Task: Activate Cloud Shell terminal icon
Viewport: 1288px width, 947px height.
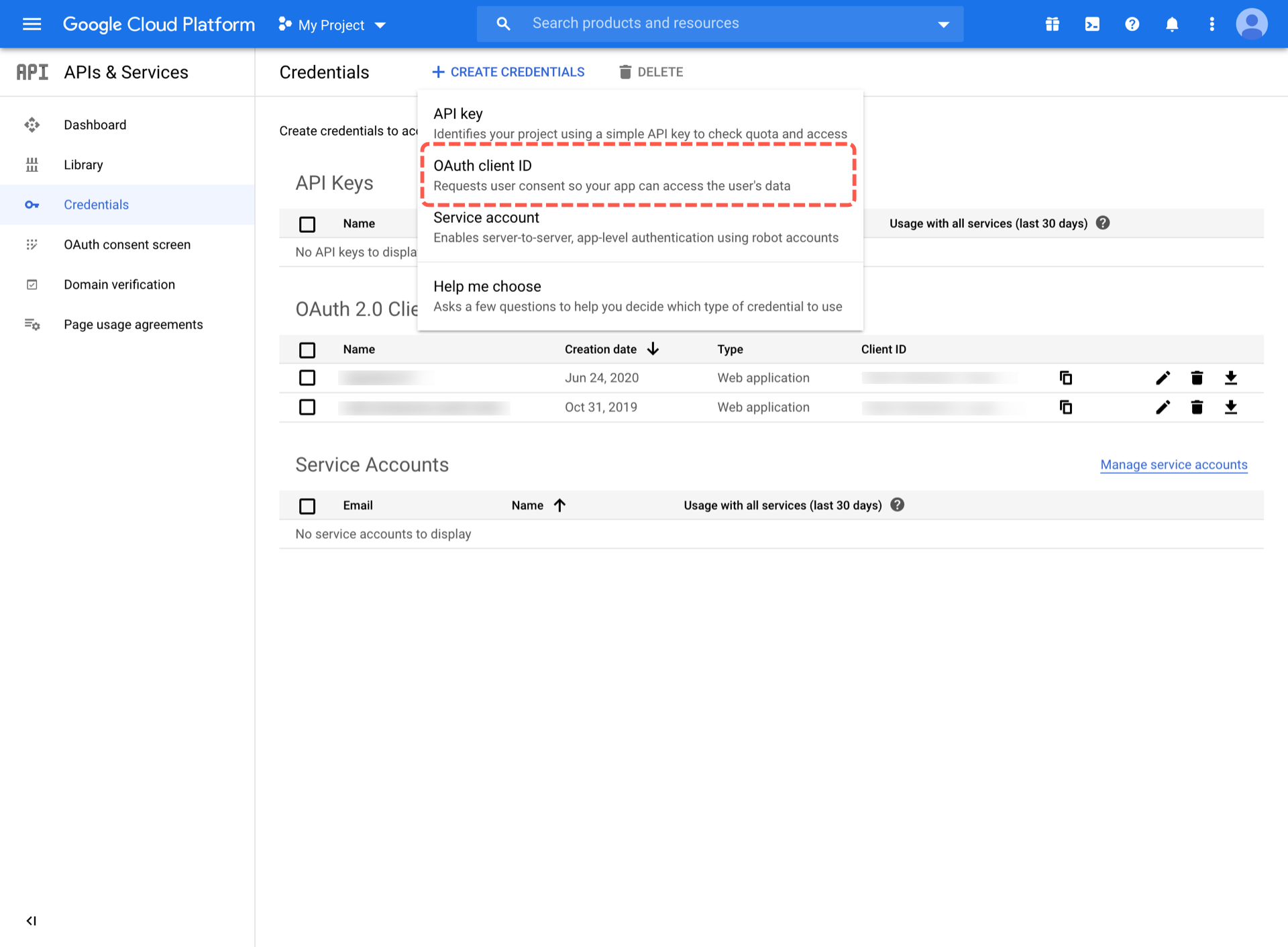Action: coord(1092,24)
